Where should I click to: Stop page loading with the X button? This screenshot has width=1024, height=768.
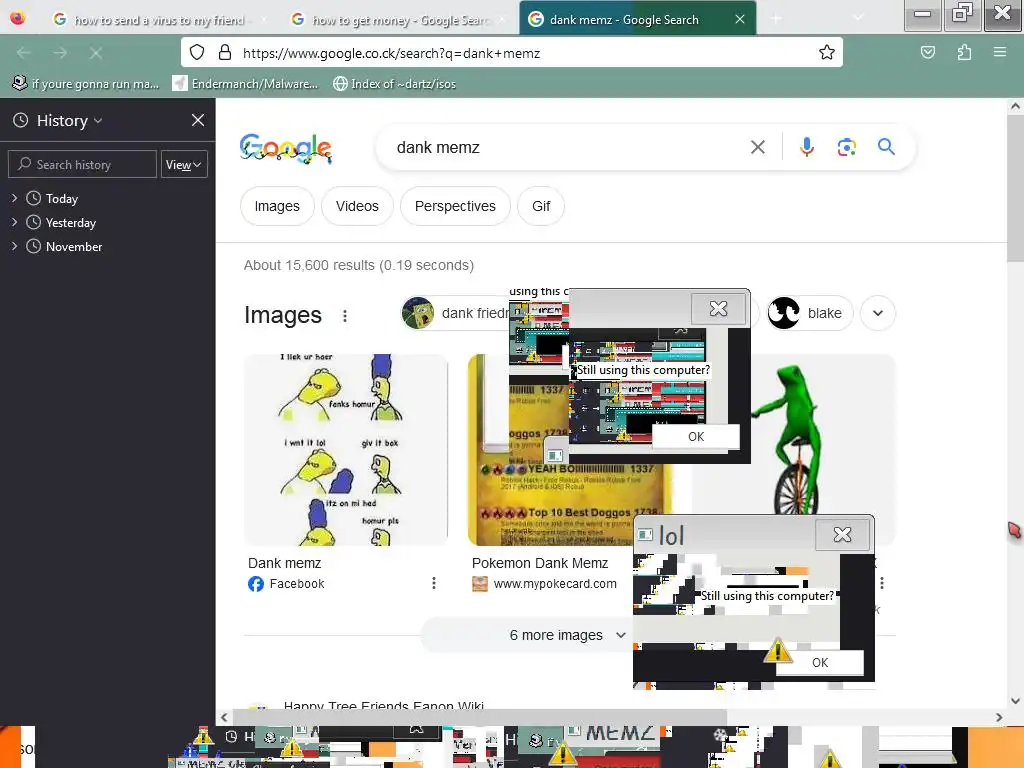click(x=96, y=53)
